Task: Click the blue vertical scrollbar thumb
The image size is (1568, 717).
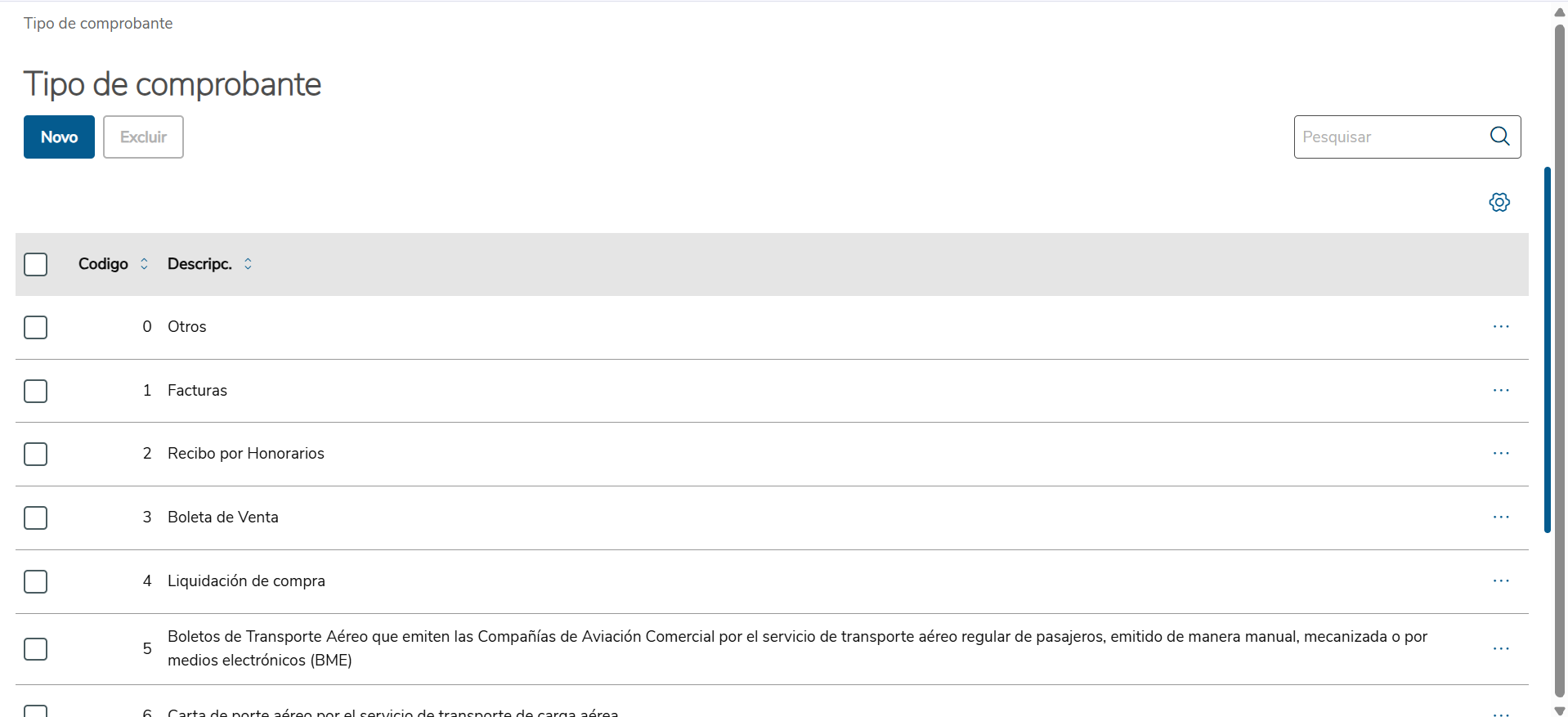Action: [x=1547, y=350]
